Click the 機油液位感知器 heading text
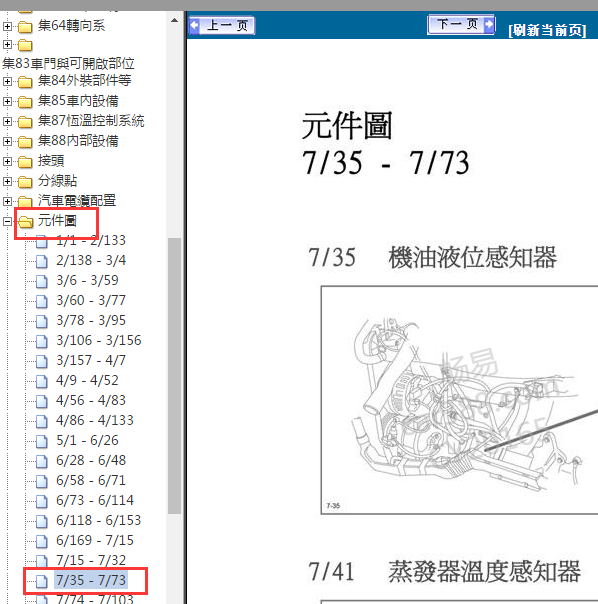This screenshot has width=598, height=604. (x=472, y=258)
